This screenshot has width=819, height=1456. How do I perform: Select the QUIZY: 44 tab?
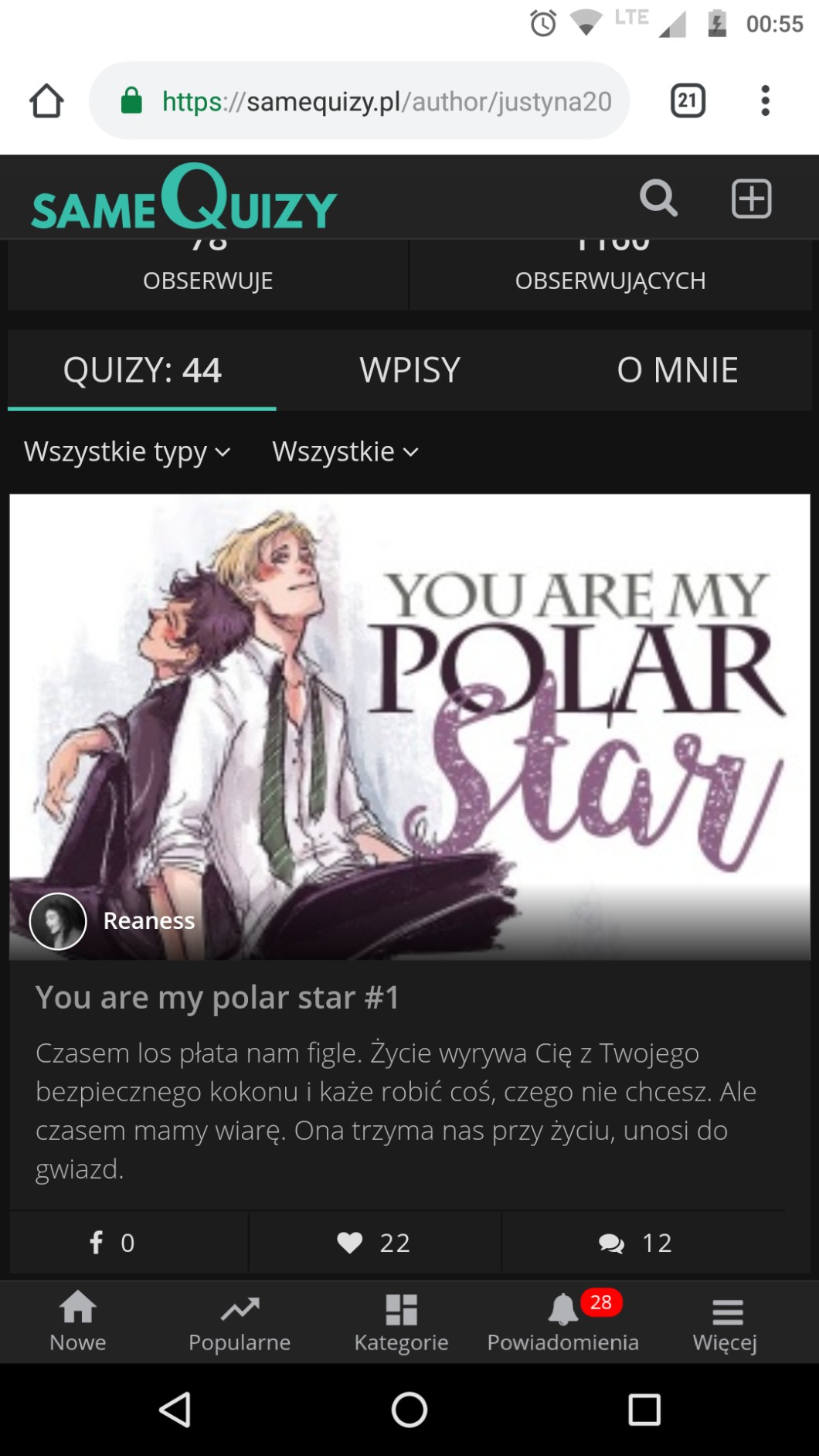[142, 370]
